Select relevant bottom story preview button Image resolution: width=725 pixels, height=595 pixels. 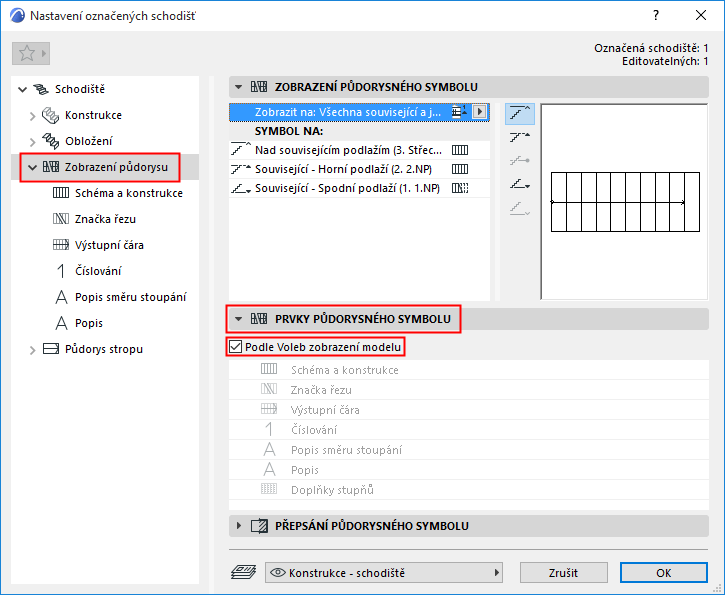tap(520, 184)
